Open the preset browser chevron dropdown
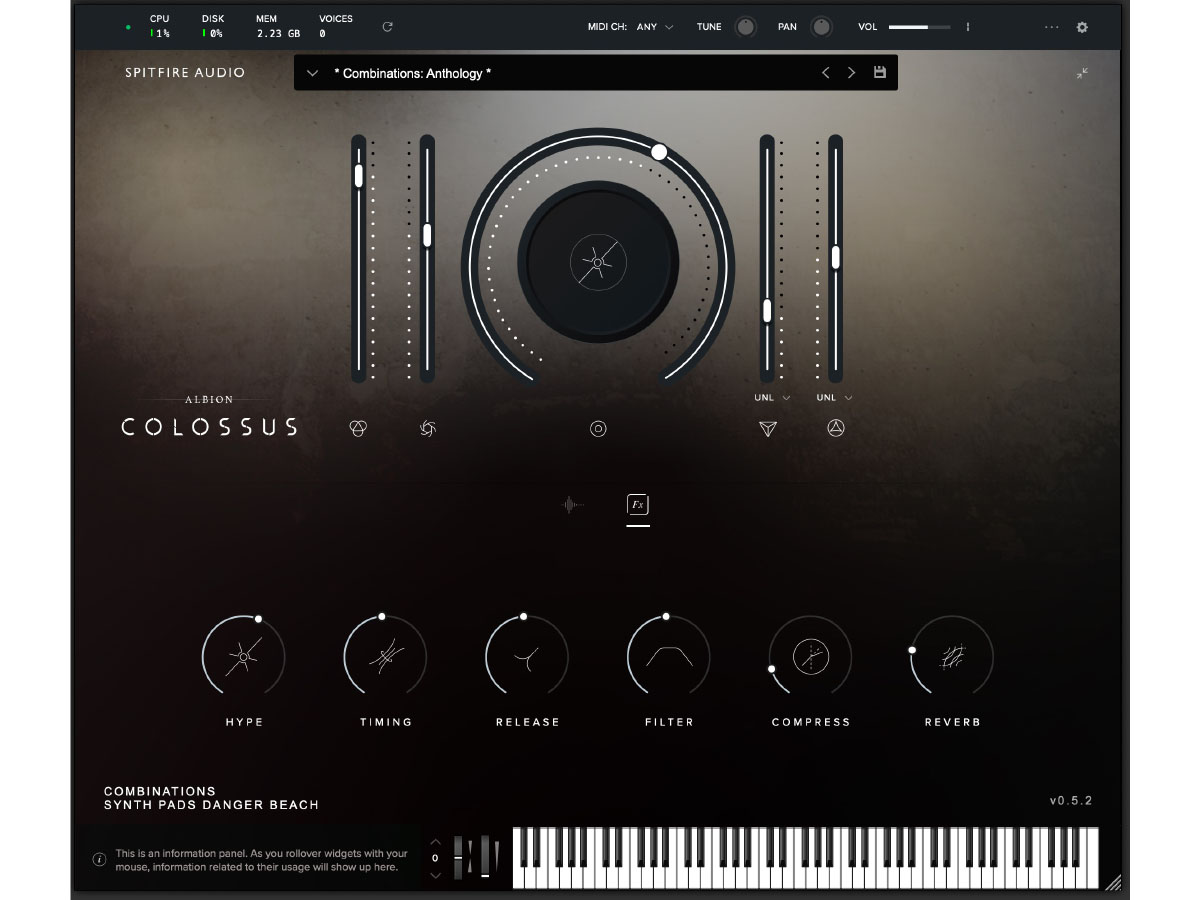 (313, 73)
